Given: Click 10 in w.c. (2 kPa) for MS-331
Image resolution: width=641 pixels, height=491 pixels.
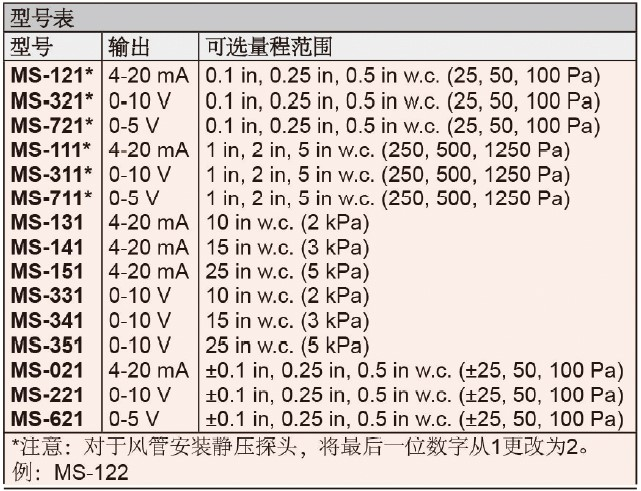Looking at the screenshot, I should [x=287, y=296].
